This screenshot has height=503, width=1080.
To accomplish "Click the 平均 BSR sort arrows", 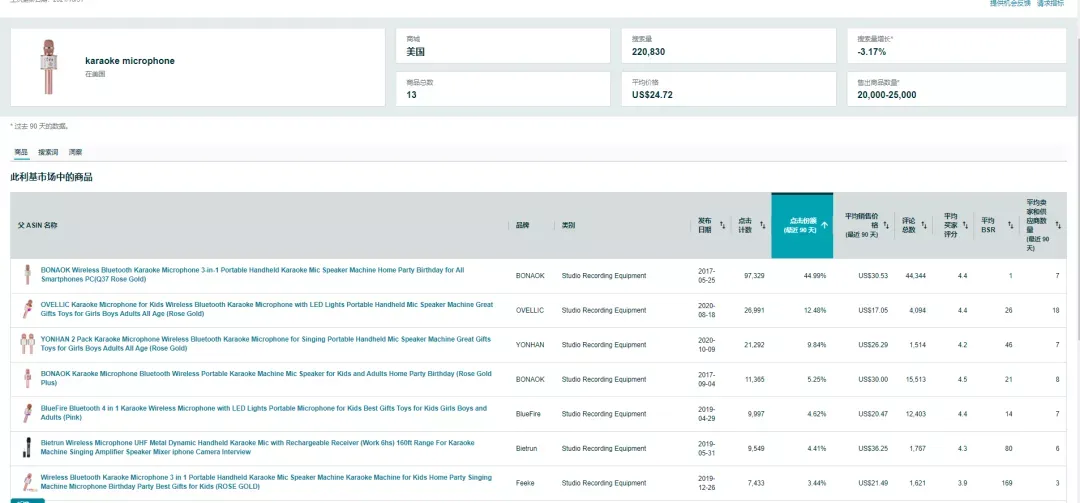I will [x=1010, y=225].
